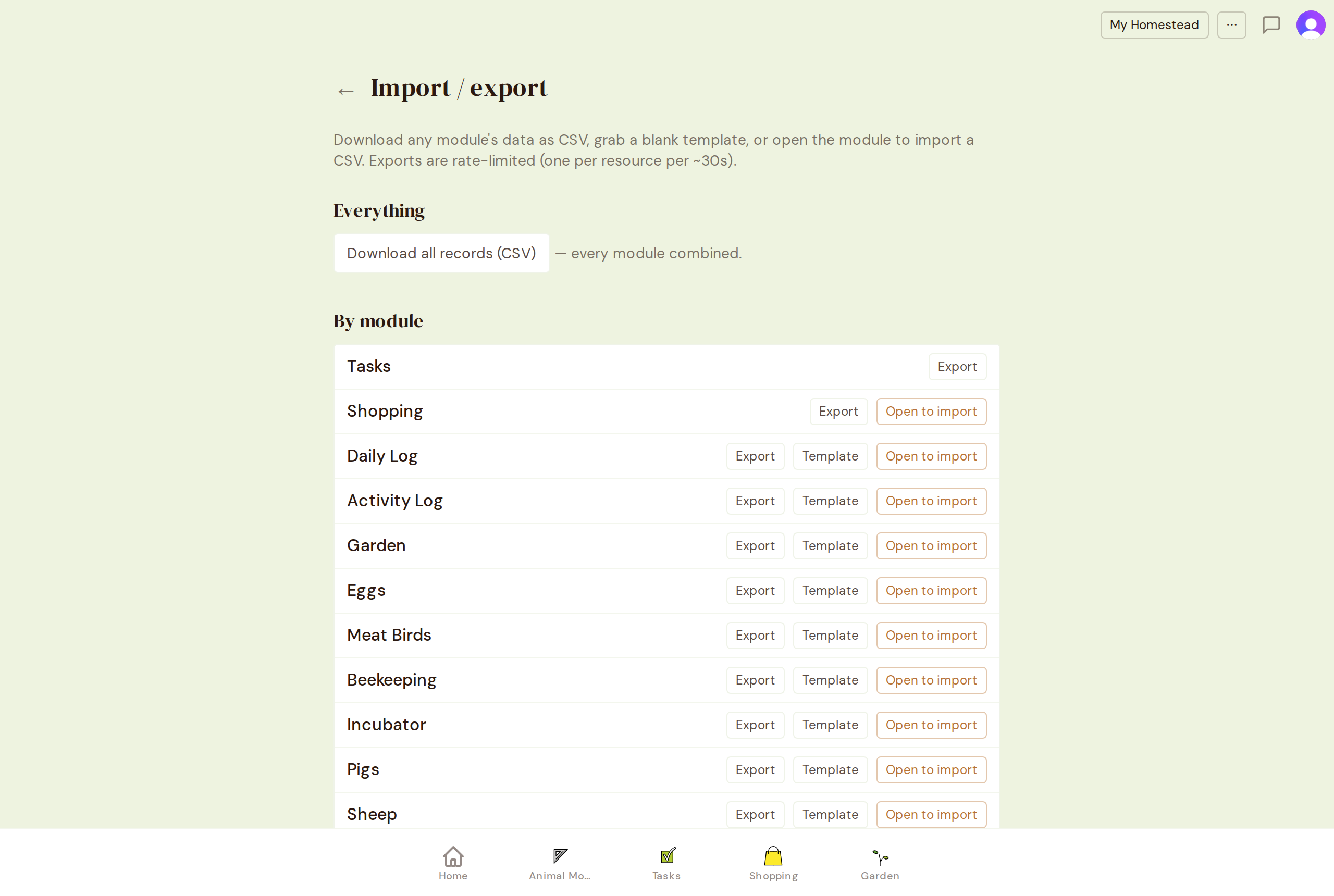Export the Tasks module
The image size is (1334, 896).
click(x=957, y=367)
